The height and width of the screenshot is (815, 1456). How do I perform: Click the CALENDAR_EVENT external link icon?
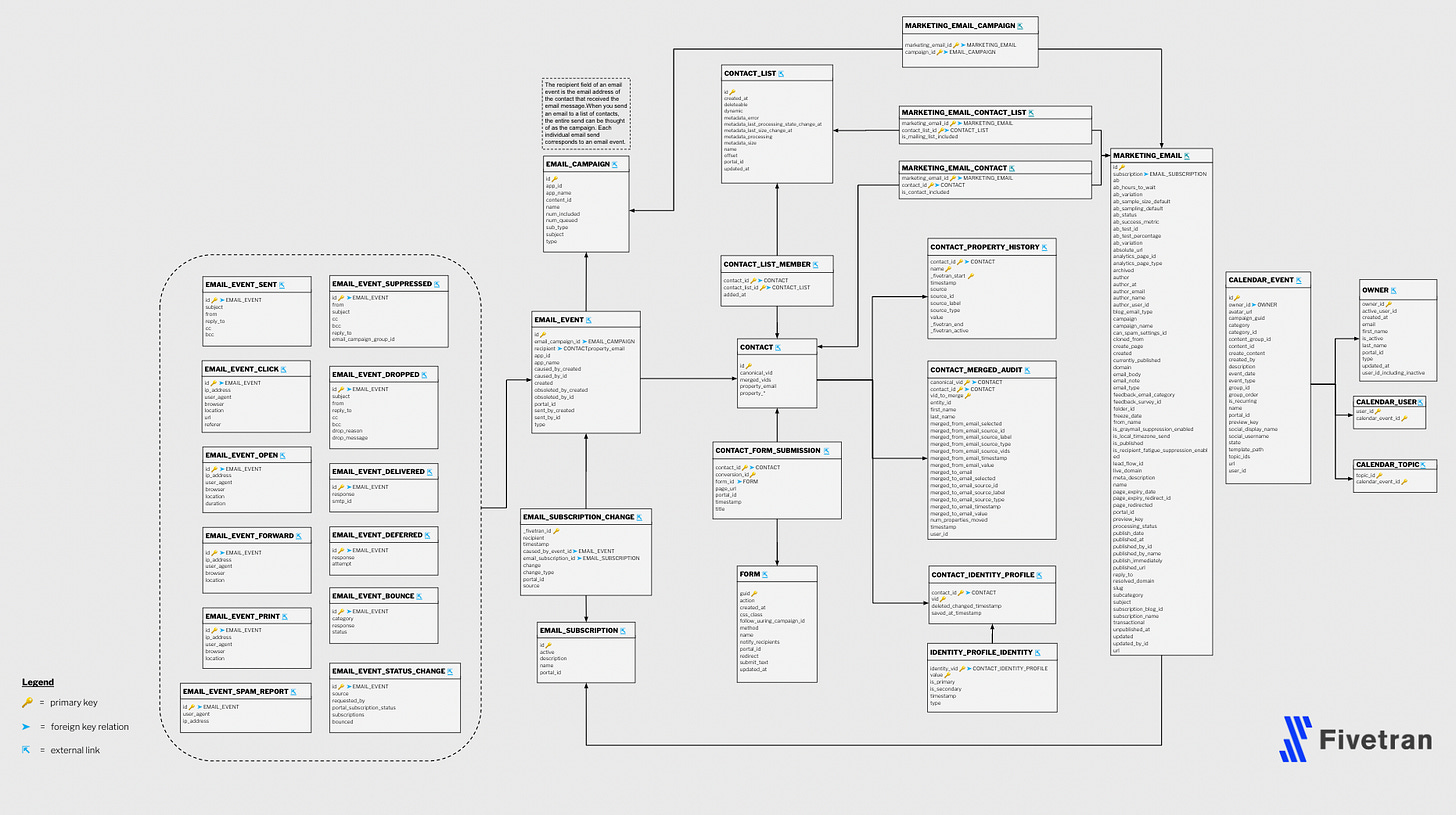click(1301, 281)
